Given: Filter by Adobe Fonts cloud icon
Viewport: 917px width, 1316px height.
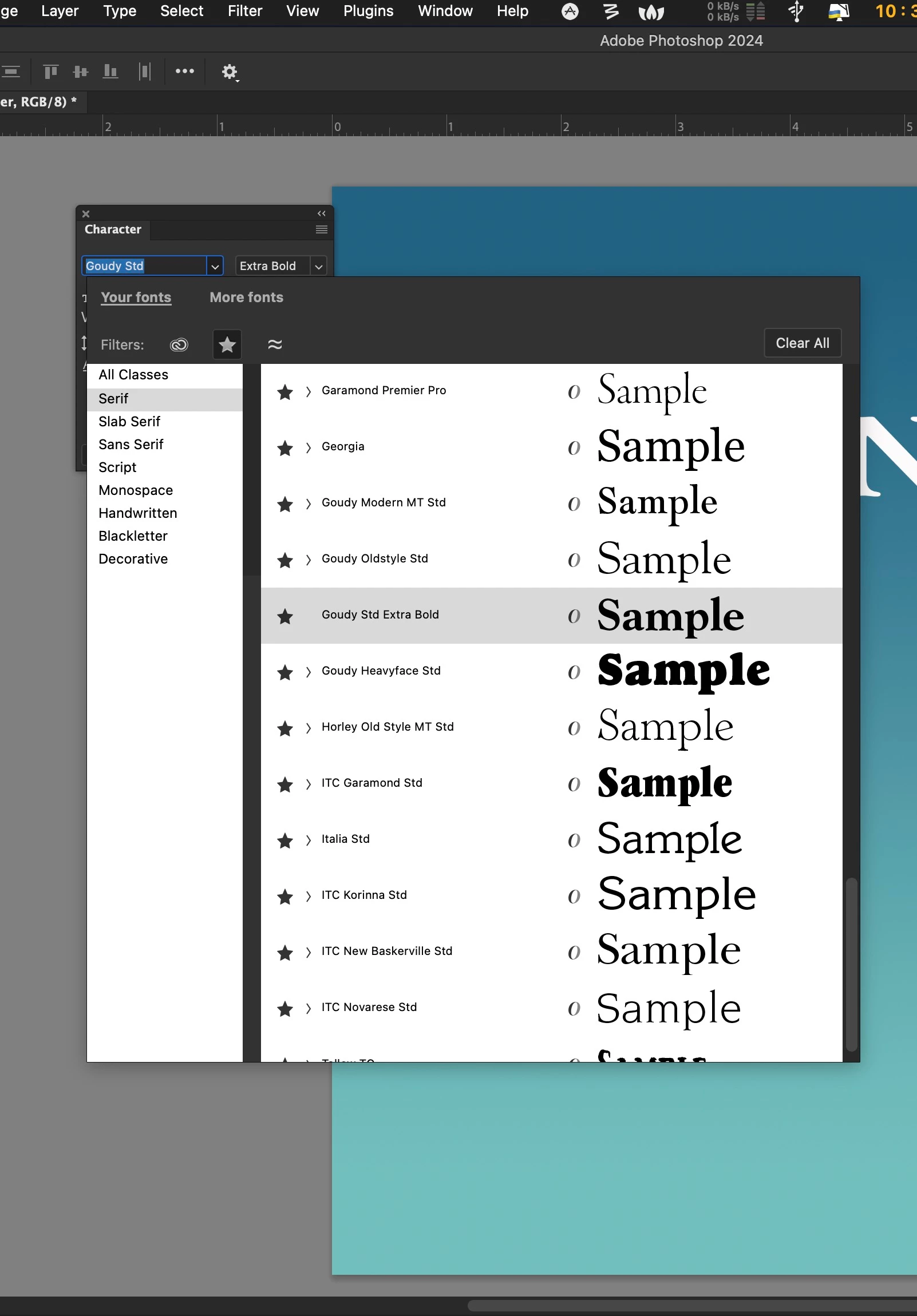Looking at the screenshot, I should [179, 344].
